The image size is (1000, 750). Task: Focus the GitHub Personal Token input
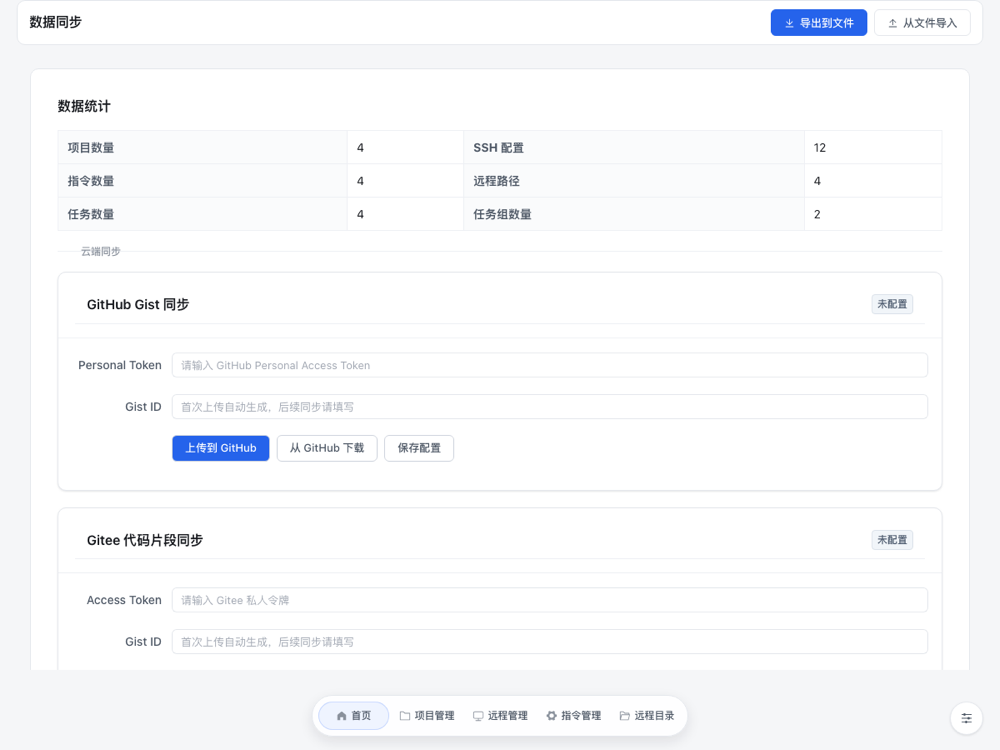click(550, 365)
